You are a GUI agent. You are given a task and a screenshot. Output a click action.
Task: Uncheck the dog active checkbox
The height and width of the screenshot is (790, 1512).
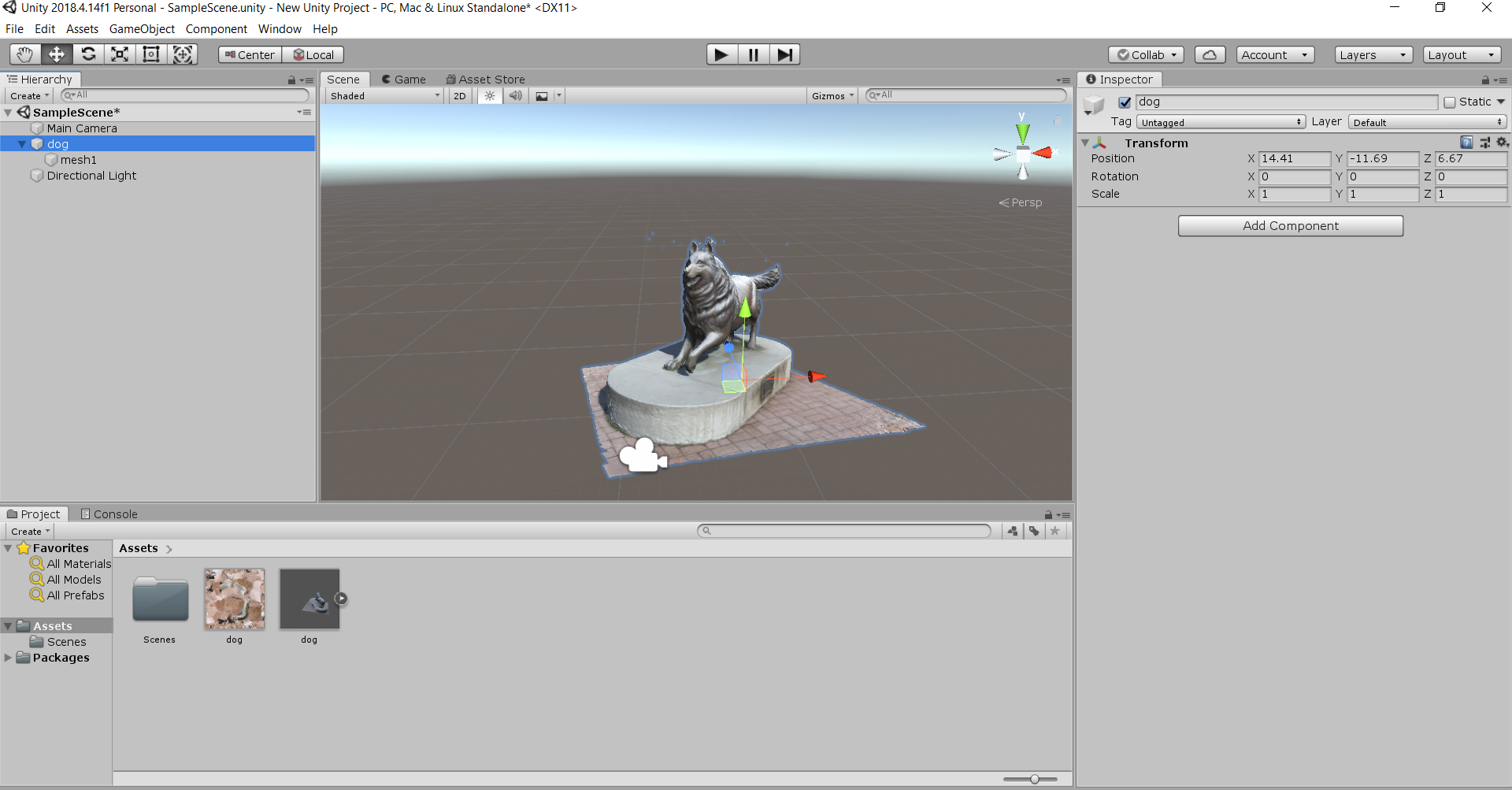click(1125, 102)
